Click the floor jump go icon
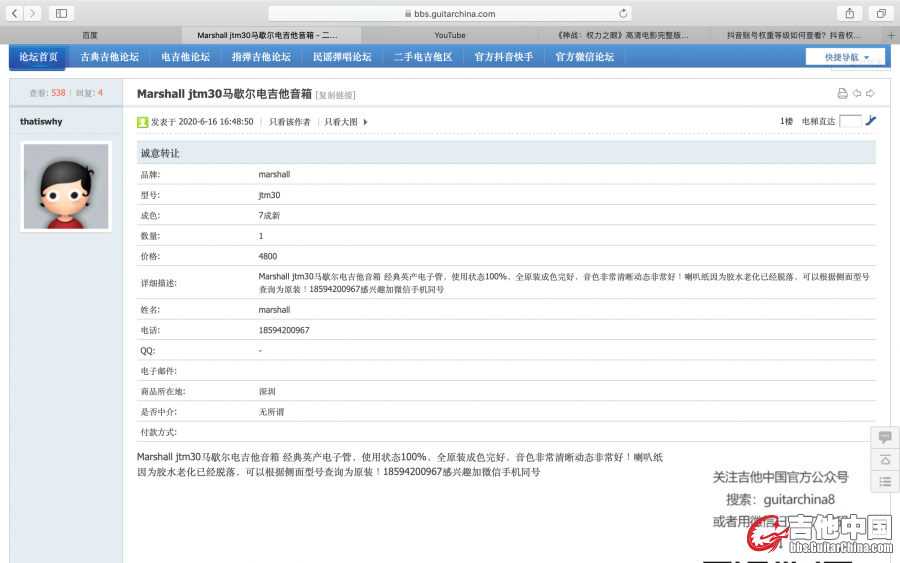This screenshot has height=563, width=900. click(871, 121)
